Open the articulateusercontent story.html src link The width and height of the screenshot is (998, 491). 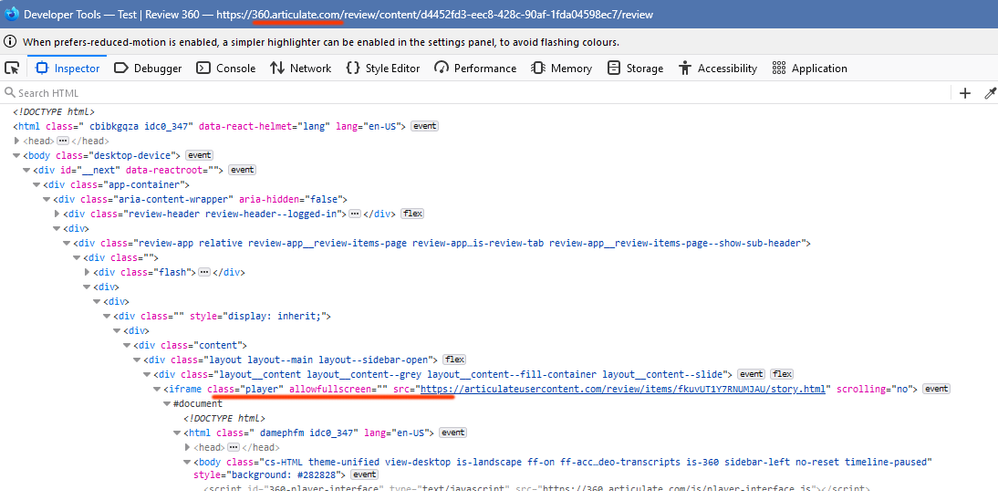click(x=624, y=389)
